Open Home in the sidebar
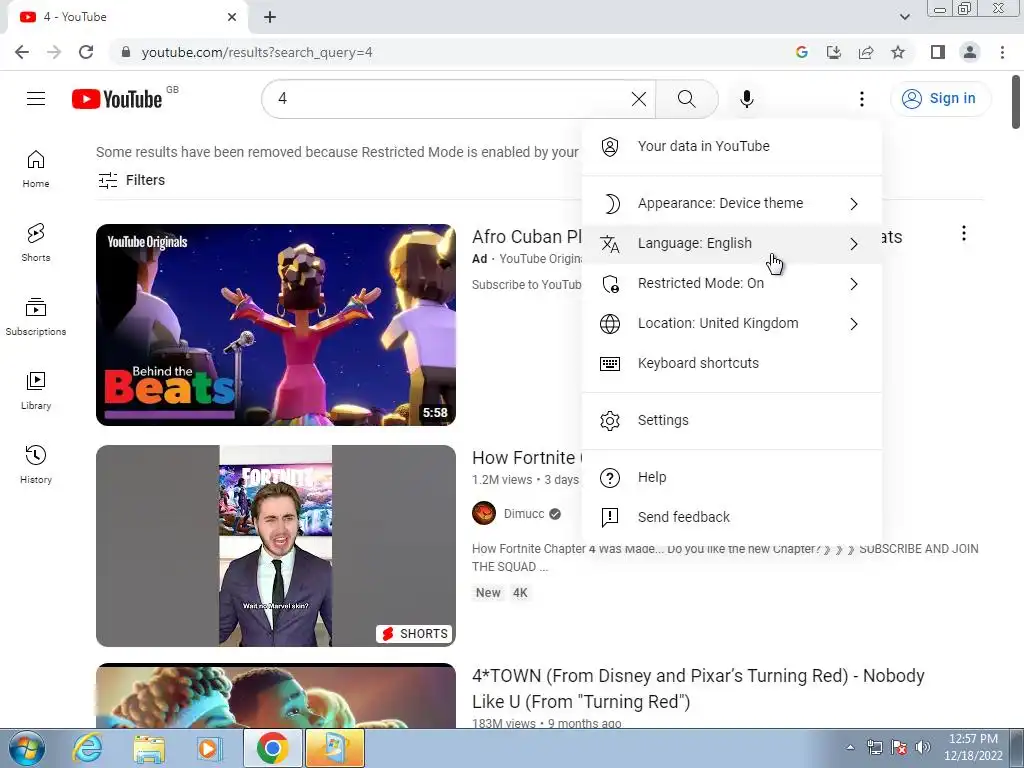 36,168
